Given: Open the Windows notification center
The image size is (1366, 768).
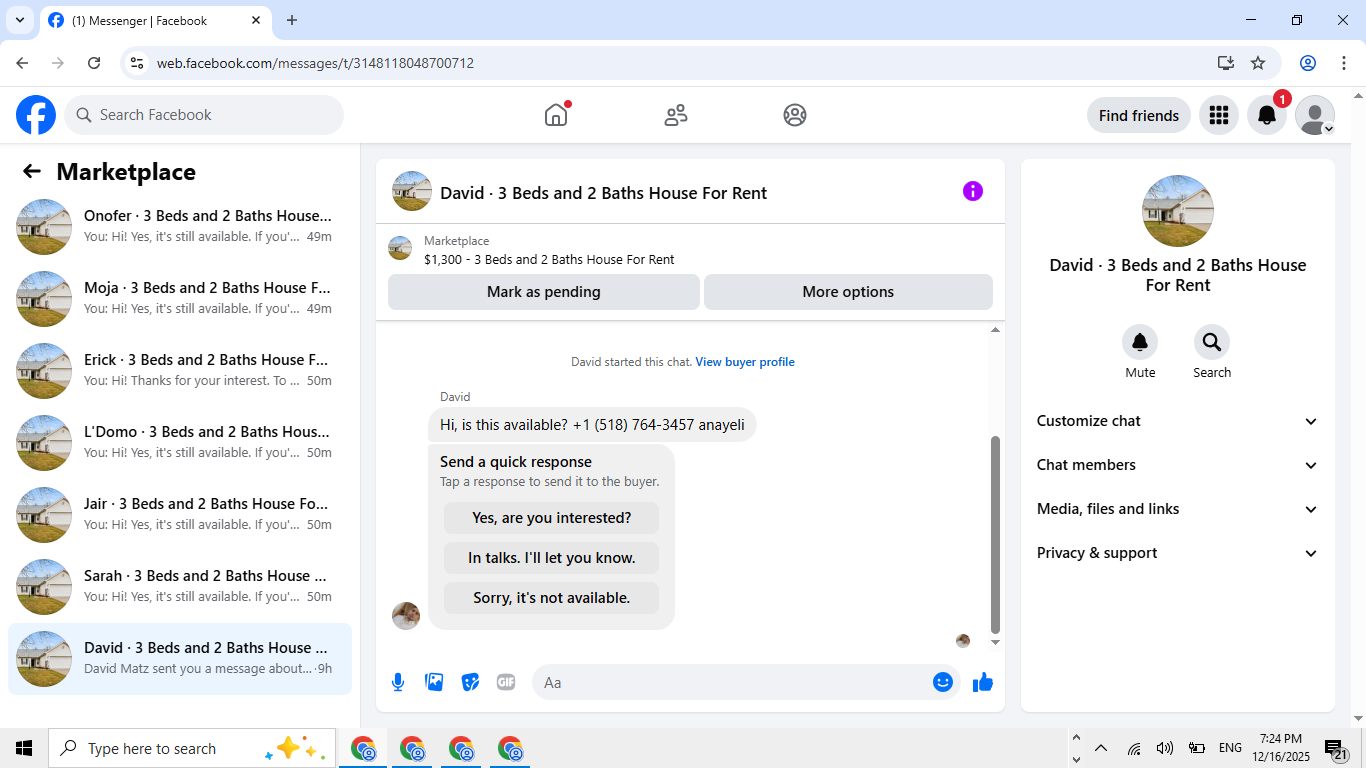Looking at the screenshot, I should 1336,750.
